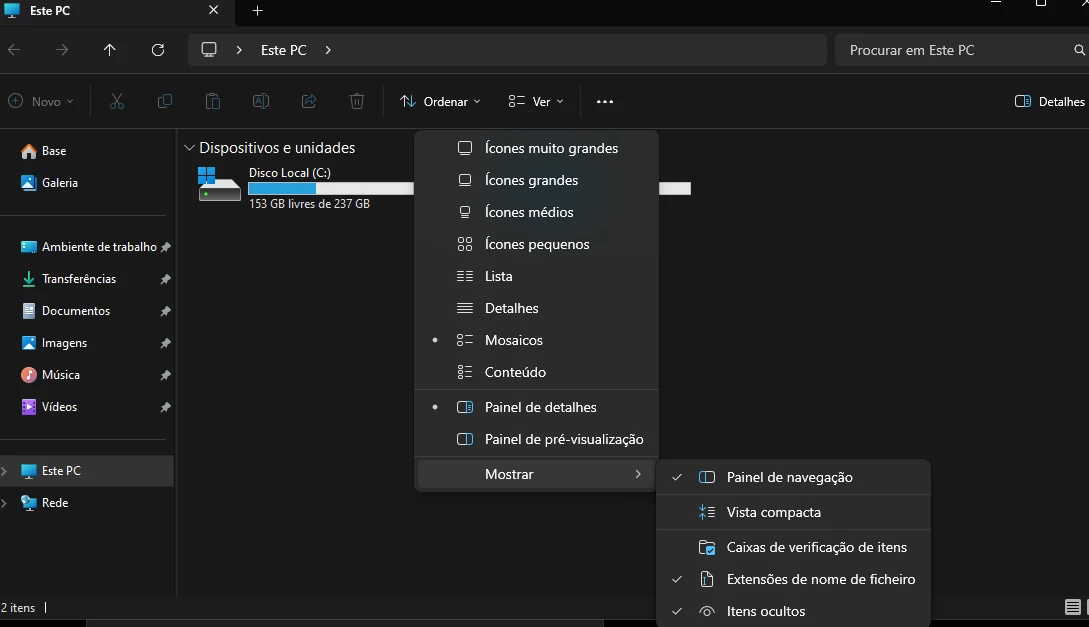Viewport: 1089px width, 627px height.
Task: Click the Paste clipboard icon
Action: [x=213, y=101]
